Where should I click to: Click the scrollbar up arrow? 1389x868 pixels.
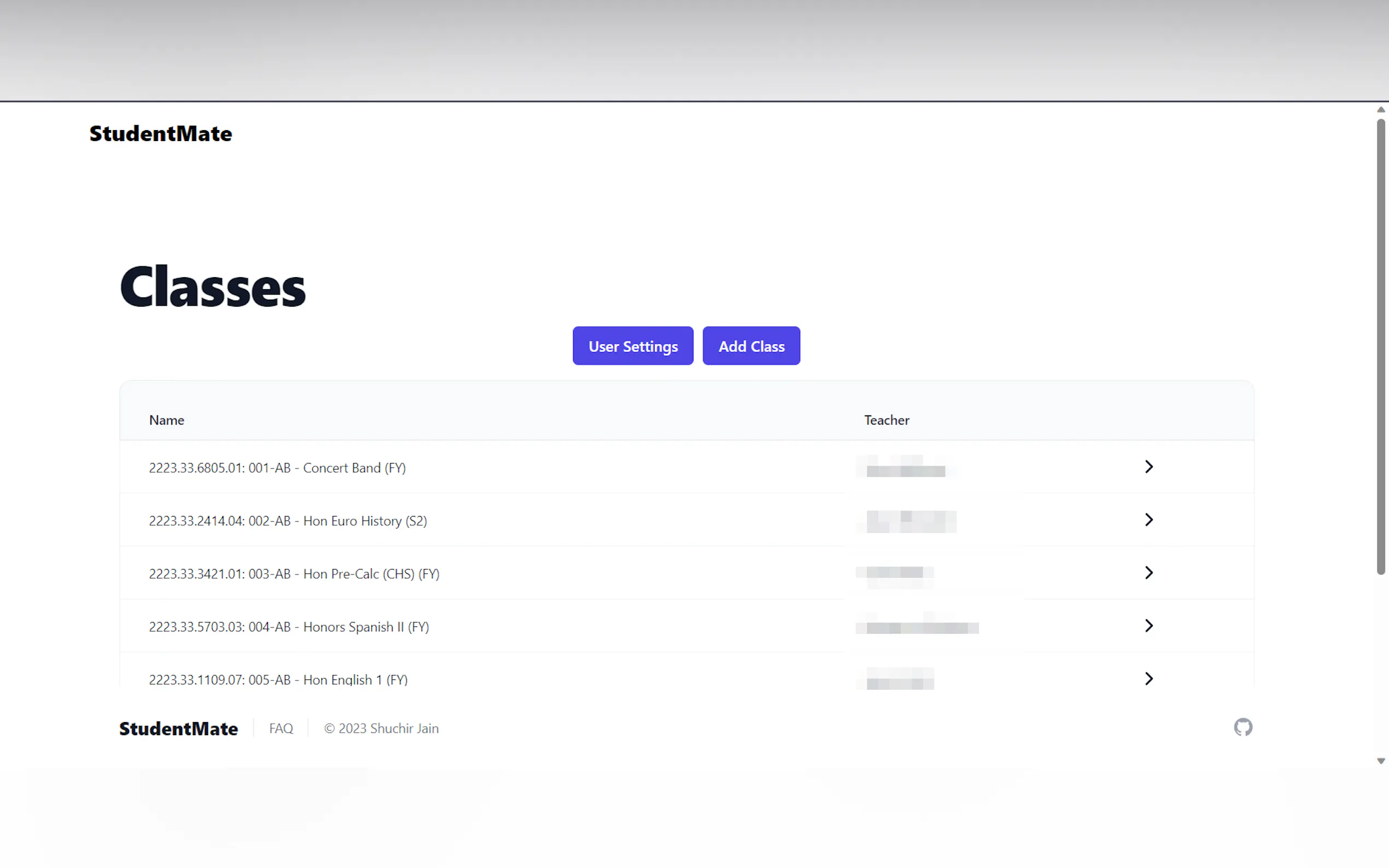pos(1381,110)
